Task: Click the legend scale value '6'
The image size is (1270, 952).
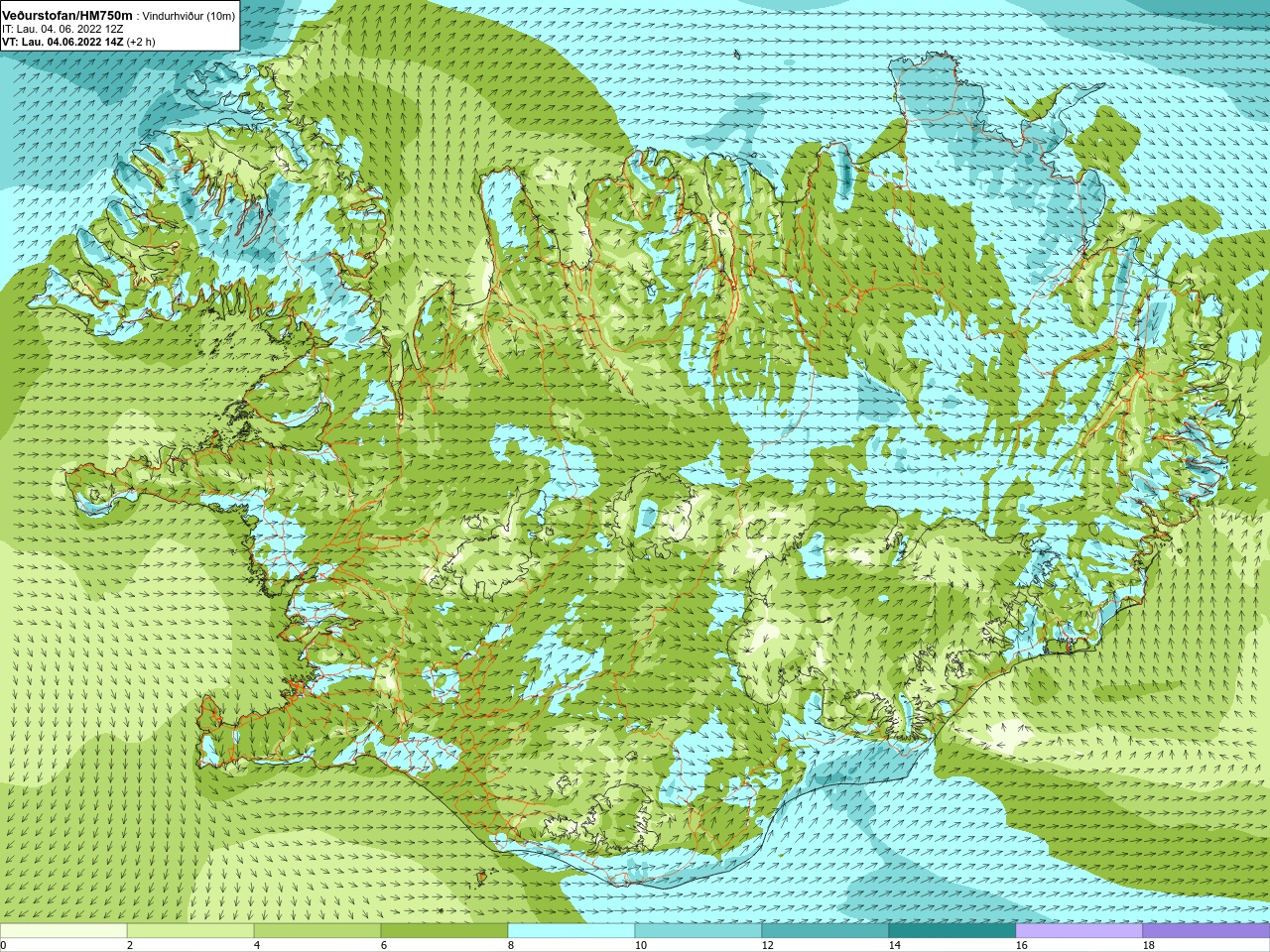Action: click(x=384, y=945)
